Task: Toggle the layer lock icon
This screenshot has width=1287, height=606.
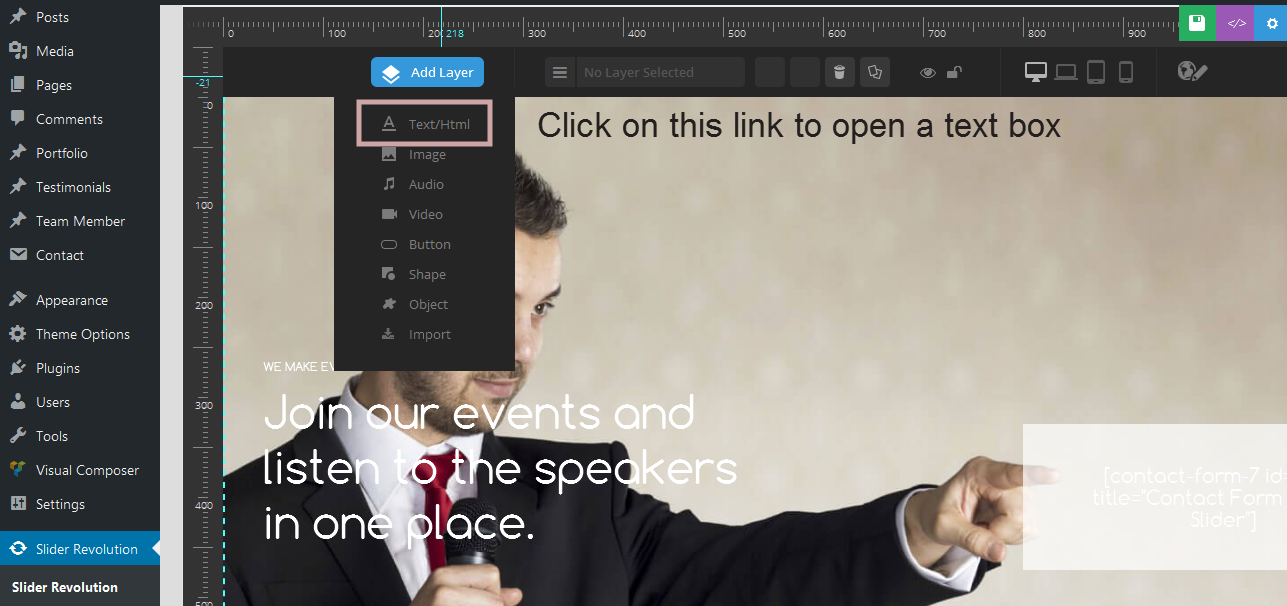Action: pos(955,72)
